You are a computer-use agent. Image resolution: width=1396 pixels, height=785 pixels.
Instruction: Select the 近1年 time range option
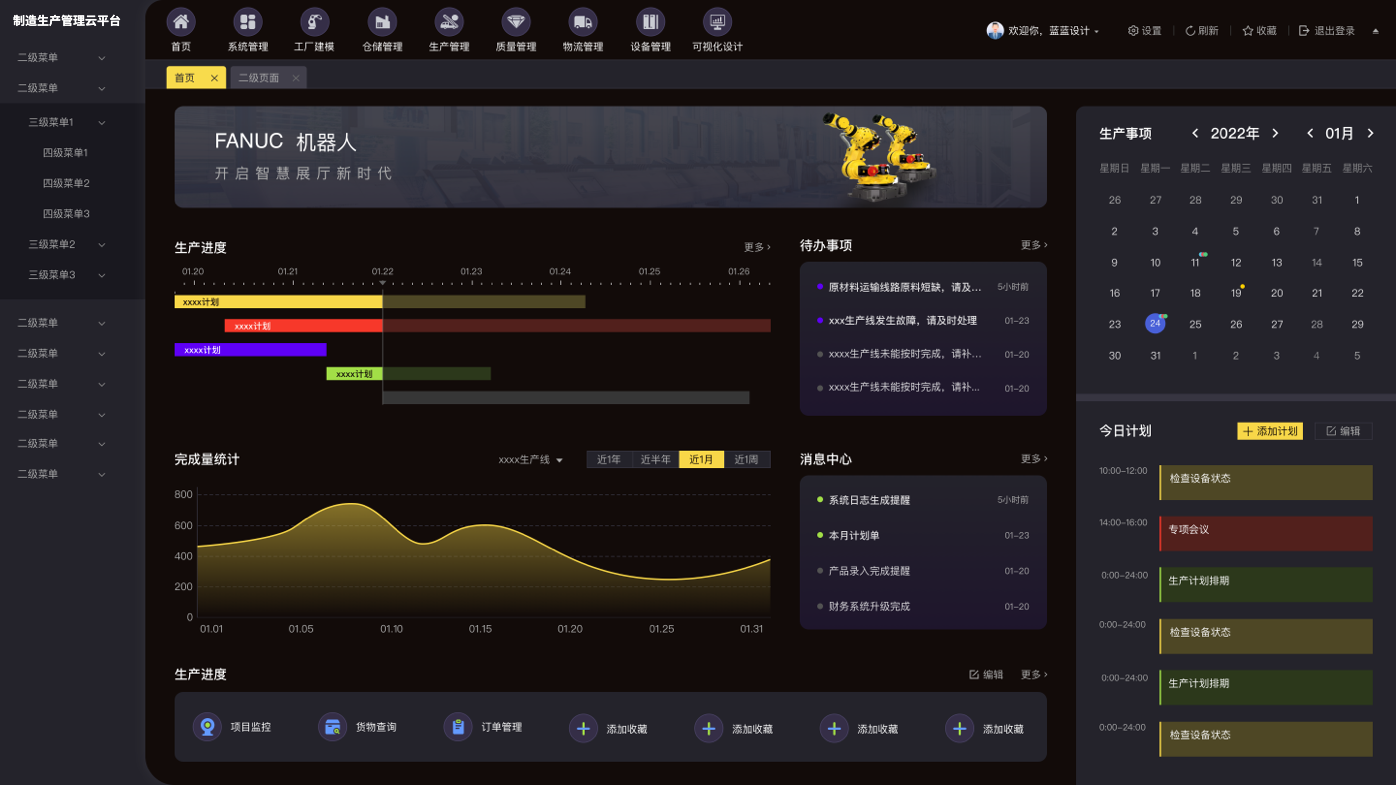click(609, 460)
